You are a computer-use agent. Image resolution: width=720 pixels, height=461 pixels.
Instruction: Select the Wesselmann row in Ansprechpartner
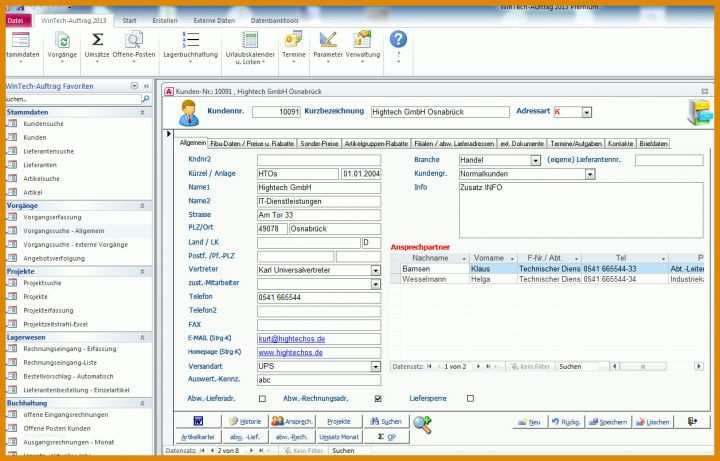pos(547,279)
